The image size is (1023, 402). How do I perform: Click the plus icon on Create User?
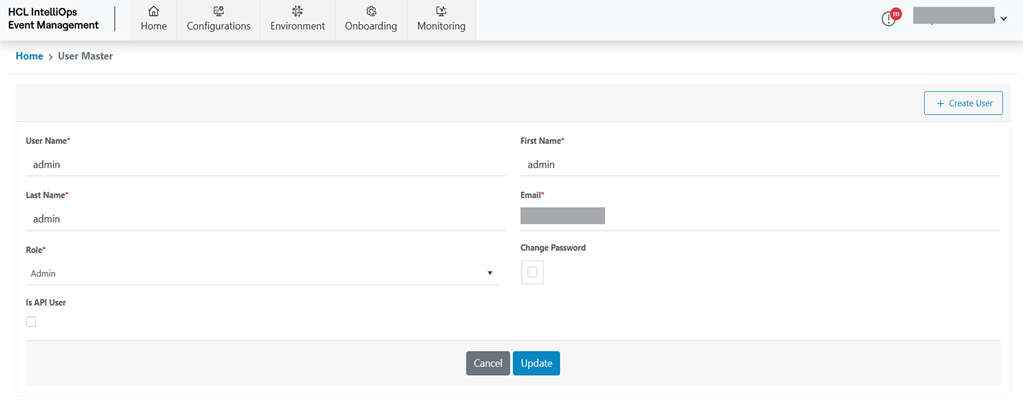pyautogui.click(x=940, y=103)
